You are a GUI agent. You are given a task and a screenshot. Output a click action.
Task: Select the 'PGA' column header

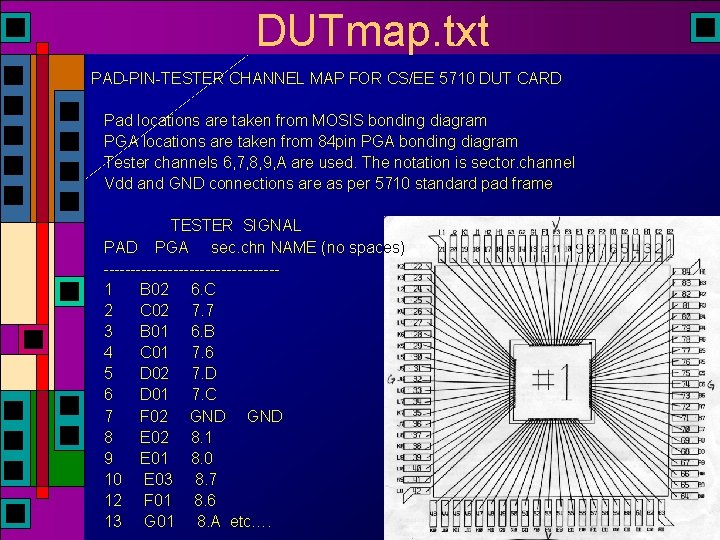click(x=172, y=248)
